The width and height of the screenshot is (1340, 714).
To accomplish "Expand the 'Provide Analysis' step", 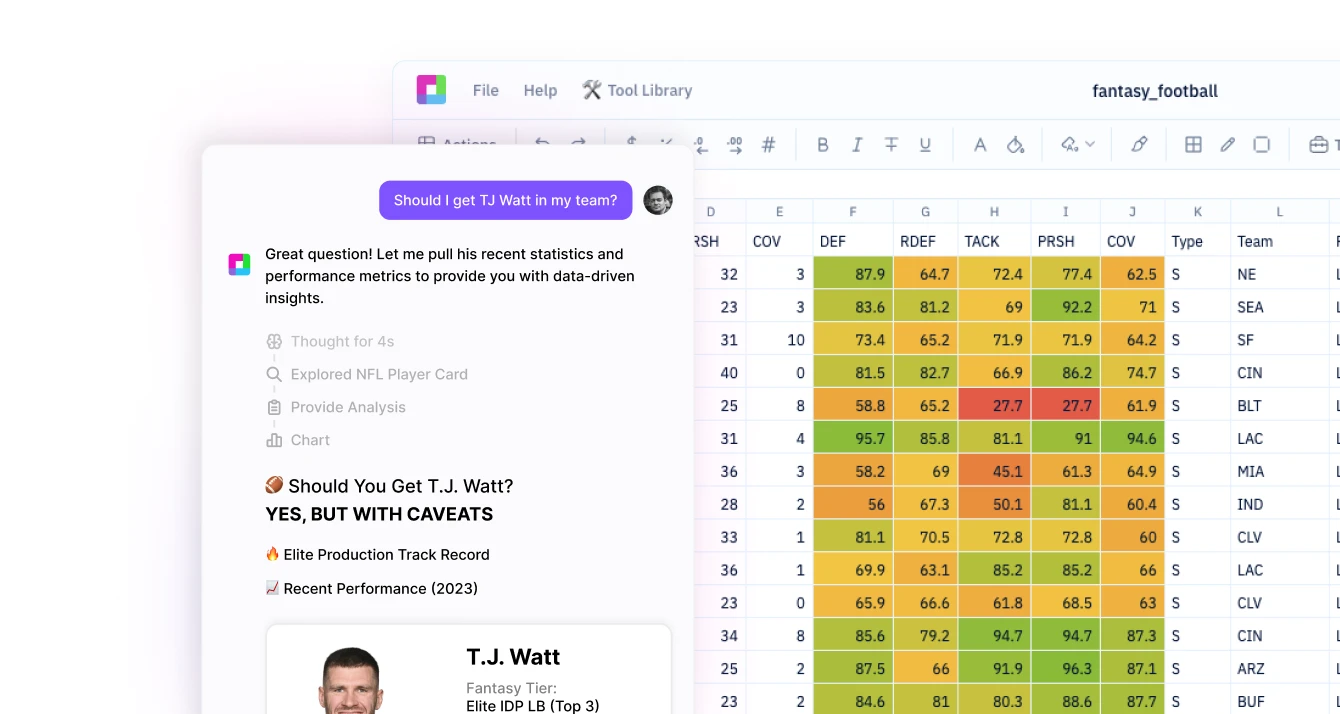I will point(348,407).
